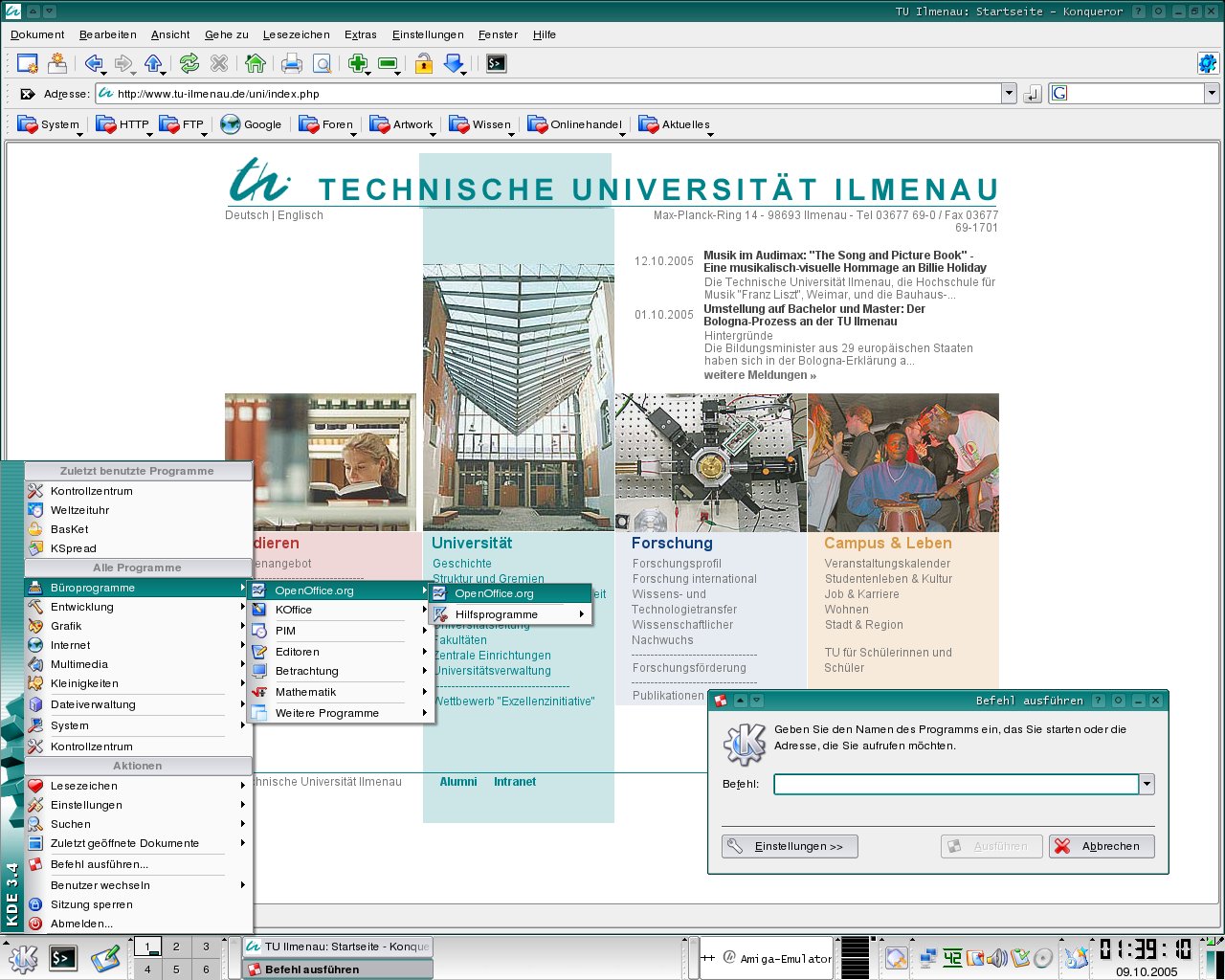The image size is (1225, 980).
Task: Click the gear throbber icon at toolbar right
Action: click(1208, 64)
